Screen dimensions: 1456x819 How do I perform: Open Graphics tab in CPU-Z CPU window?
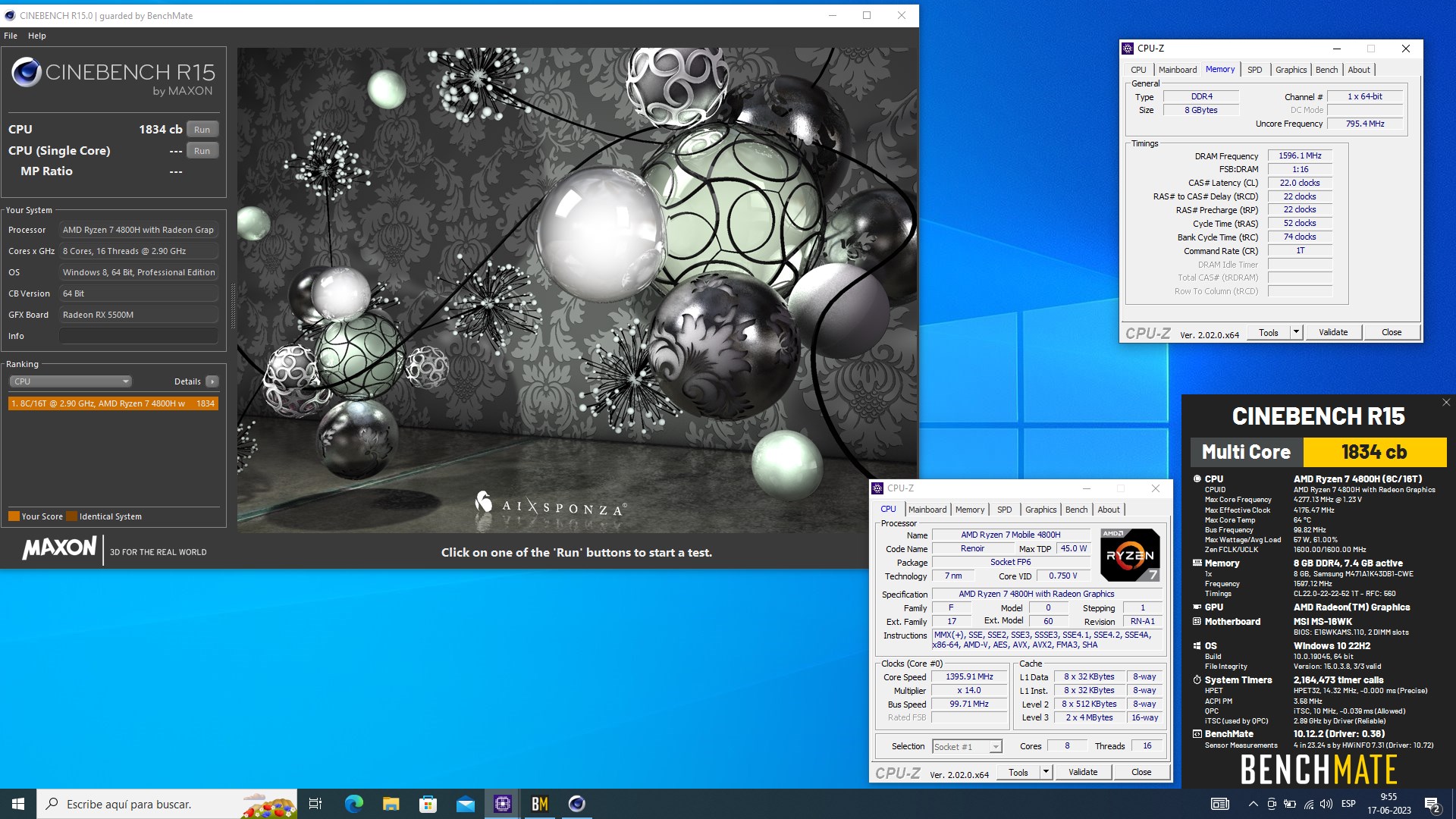(1040, 510)
